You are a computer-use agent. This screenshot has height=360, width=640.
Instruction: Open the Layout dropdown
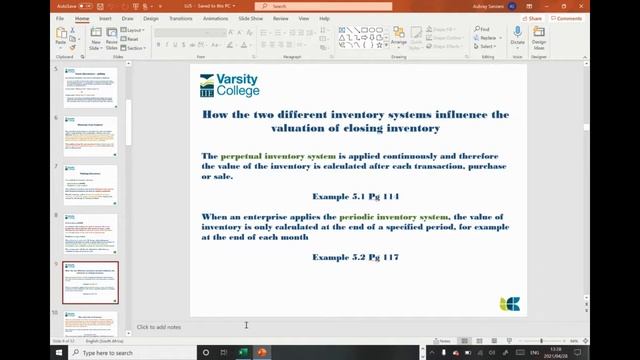pyautogui.click(x=133, y=30)
